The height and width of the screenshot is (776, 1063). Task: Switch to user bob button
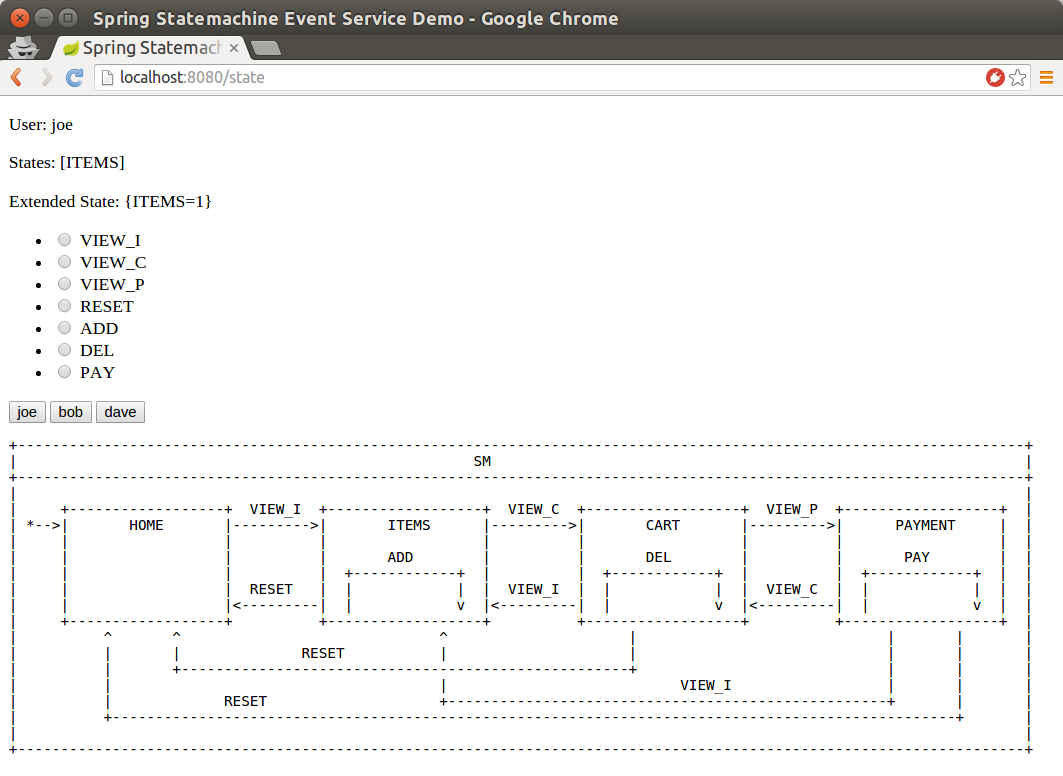coord(71,412)
